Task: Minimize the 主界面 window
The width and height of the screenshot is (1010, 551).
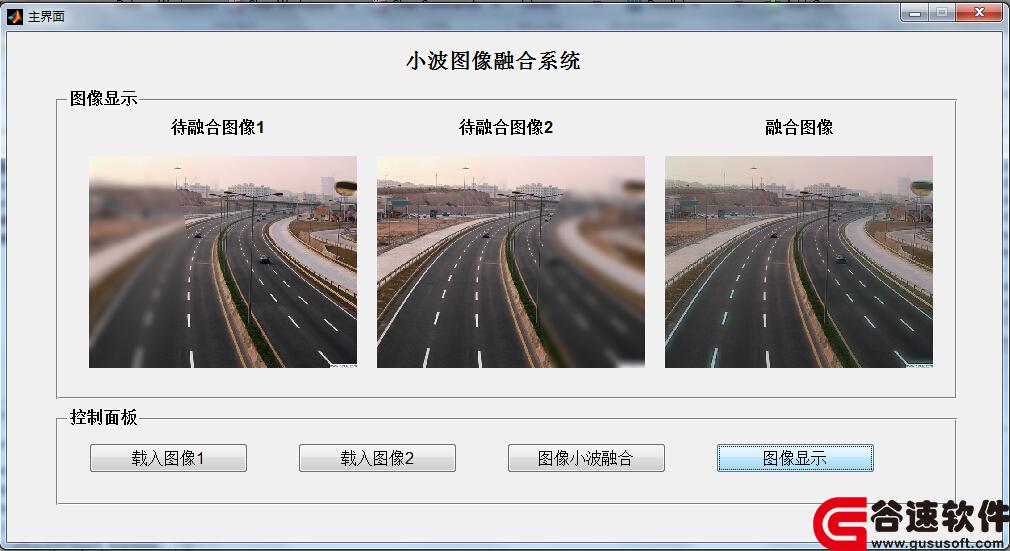Action: click(x=914, y=13)
